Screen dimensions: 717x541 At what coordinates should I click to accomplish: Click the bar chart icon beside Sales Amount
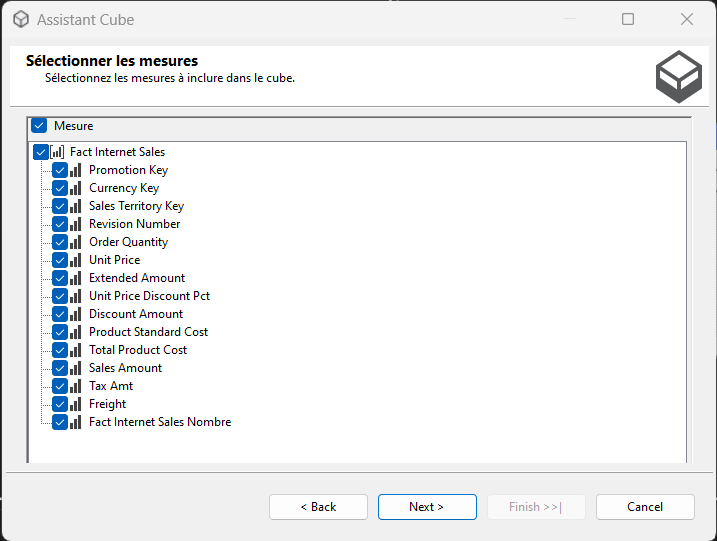(75, 368)
